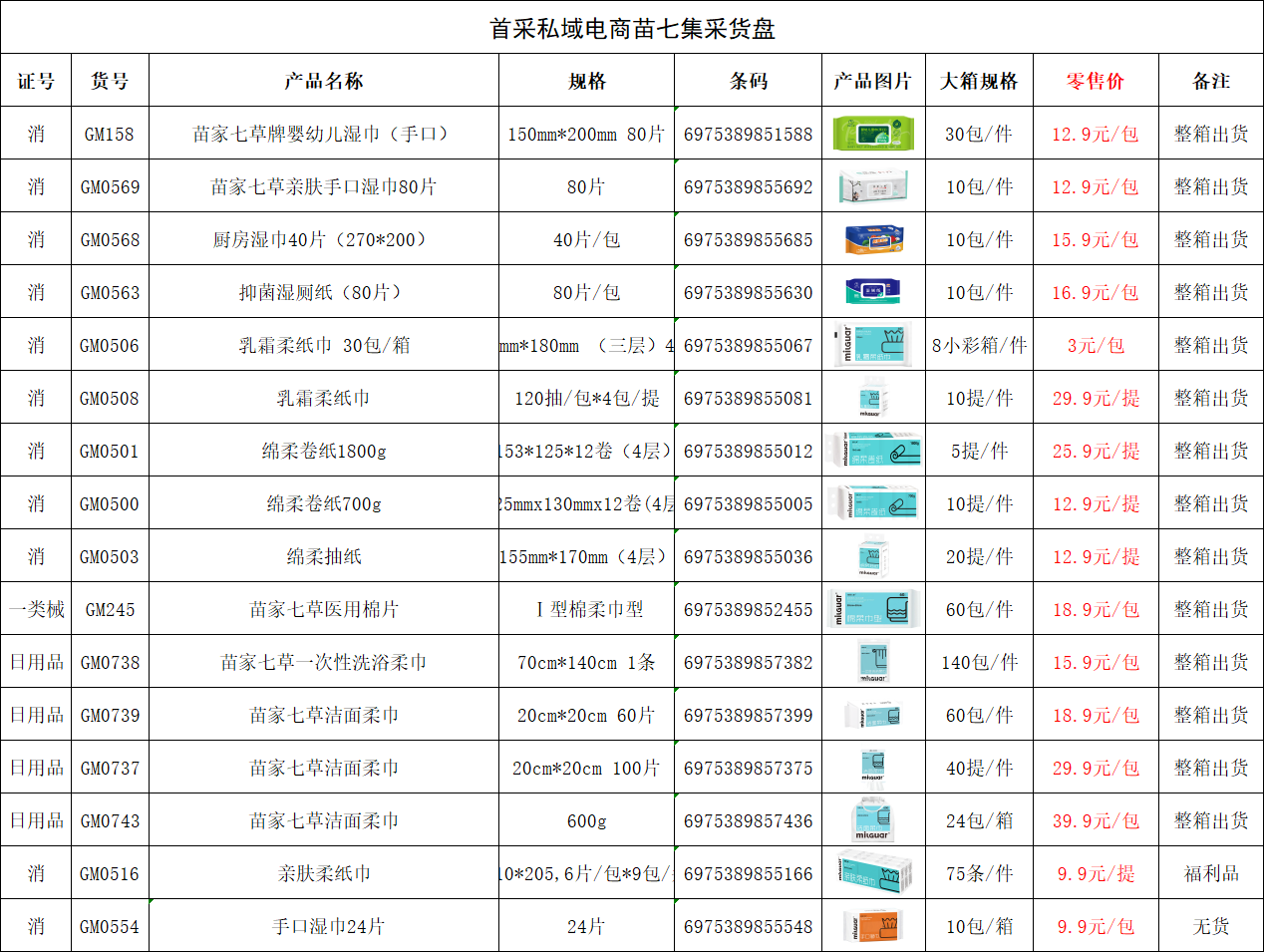This screenshot has width=1264, height=952.
Task: Select product image in GM245 医用棉片 row
Action: (x=873, y=609)
